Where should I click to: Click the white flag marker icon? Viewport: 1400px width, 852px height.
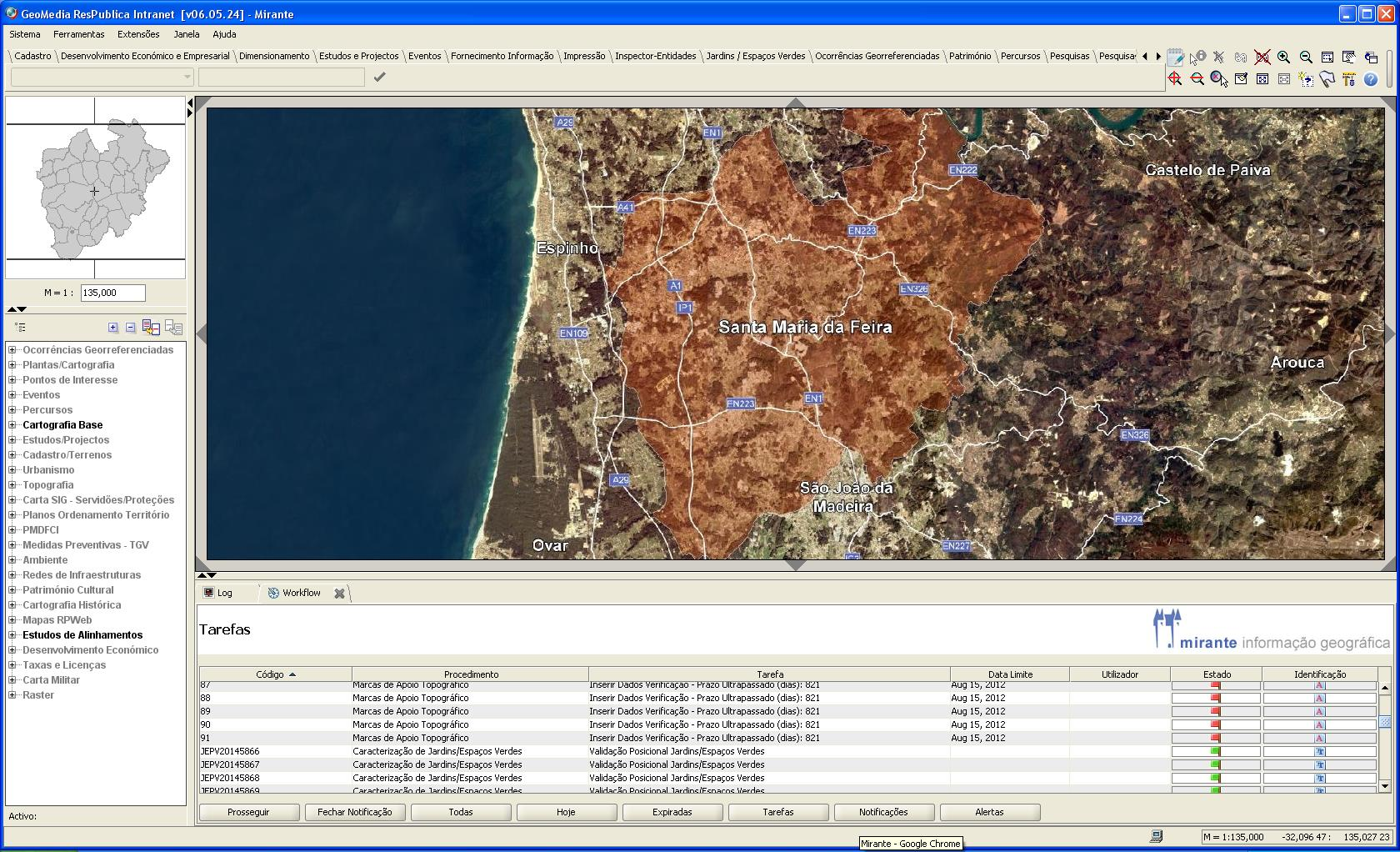[1327, 79]
